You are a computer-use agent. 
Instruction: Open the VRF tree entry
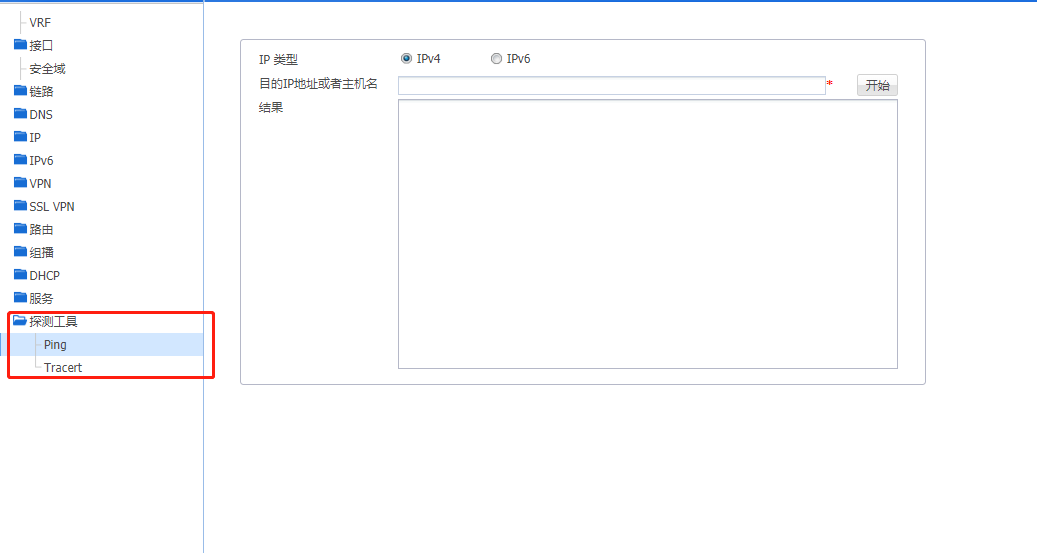40,22
